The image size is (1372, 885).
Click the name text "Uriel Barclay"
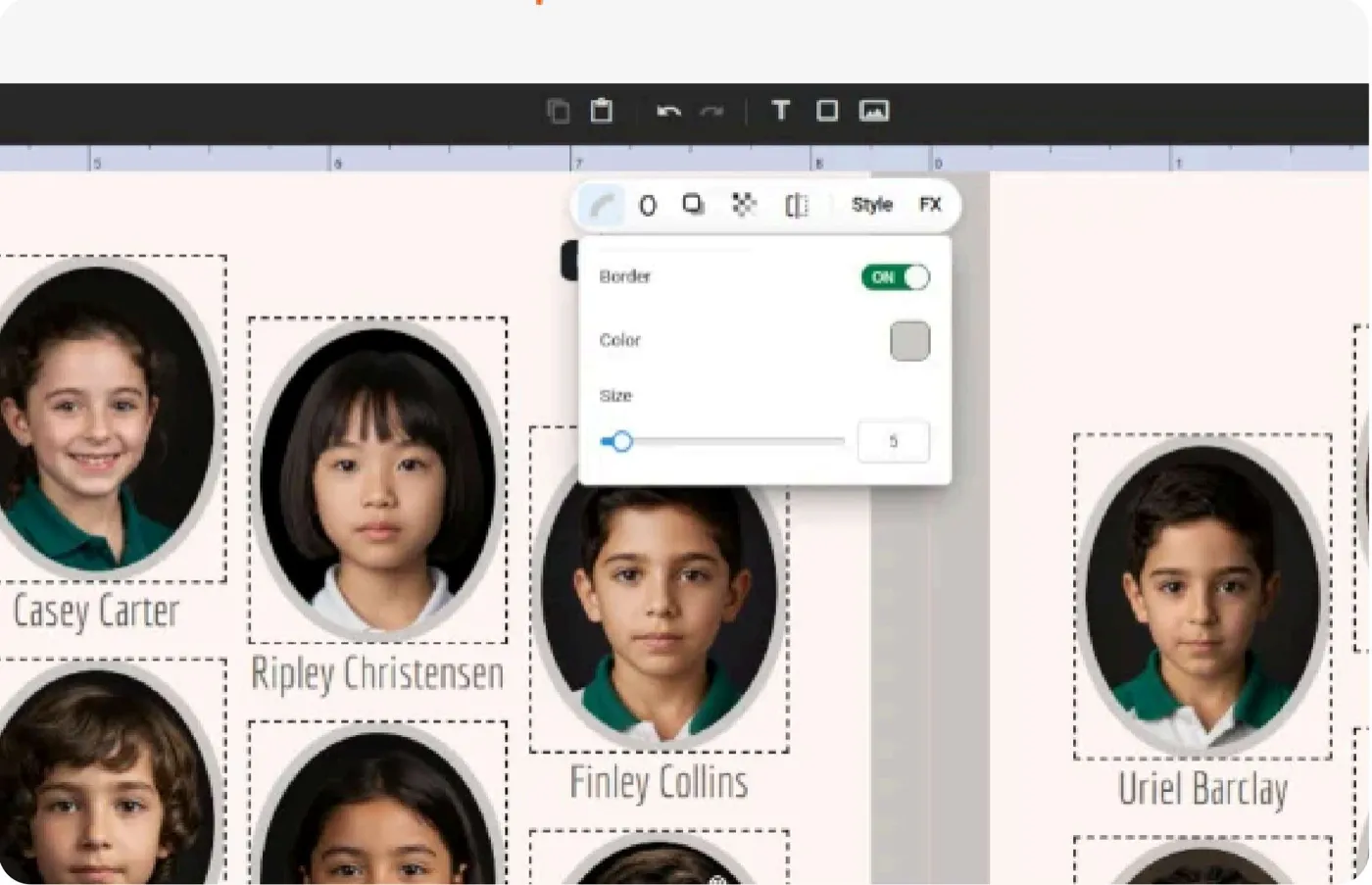point(1203,789)
